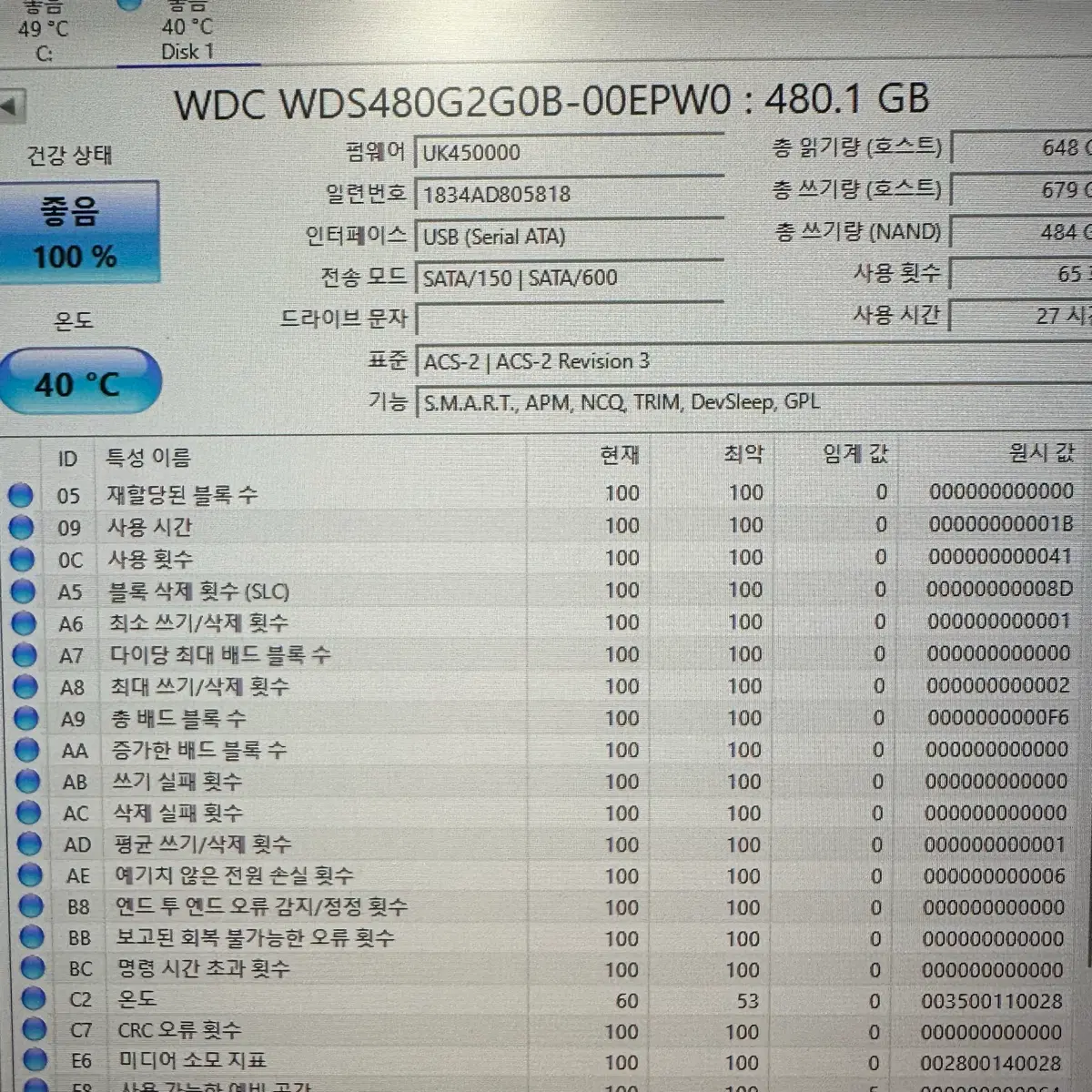Click raw value 002800140028 in E6 row

click(991, 1063)
